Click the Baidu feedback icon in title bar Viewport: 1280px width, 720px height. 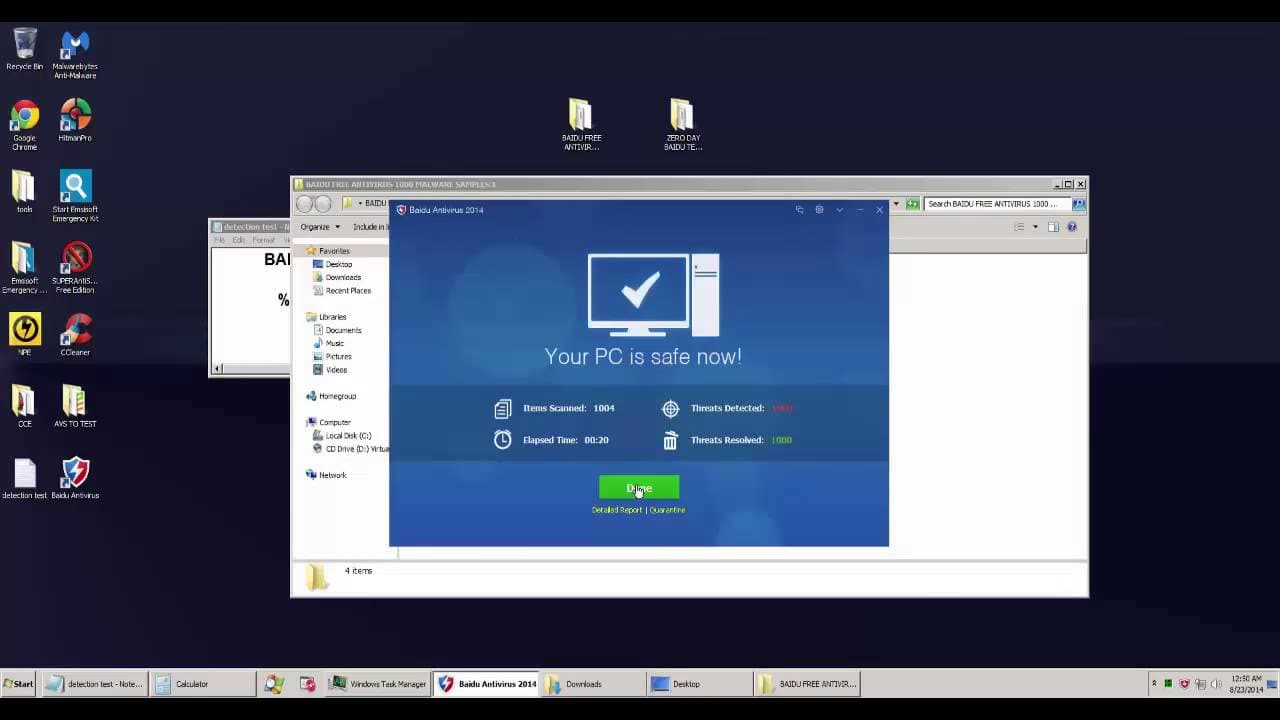tap(799, 210)
